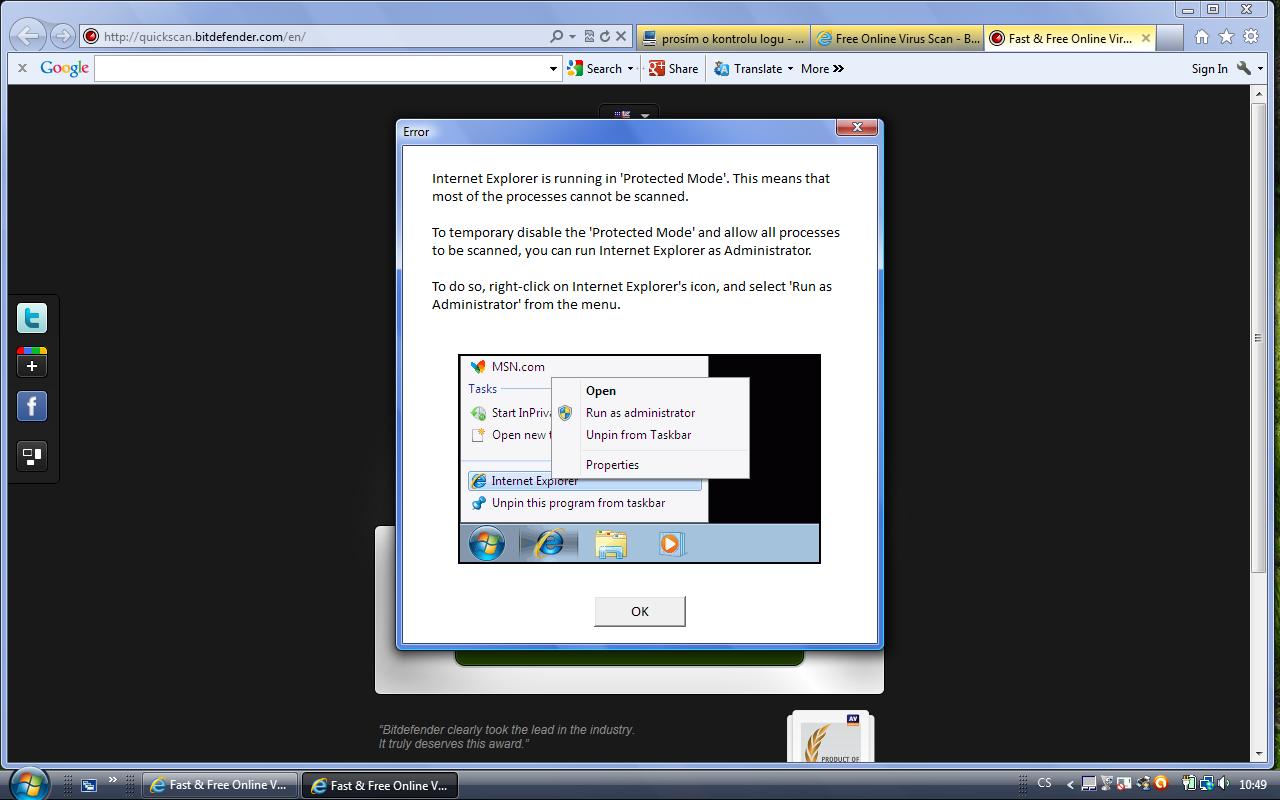
Task: Stop page loading with the X icon
Action: click(620, 37)
